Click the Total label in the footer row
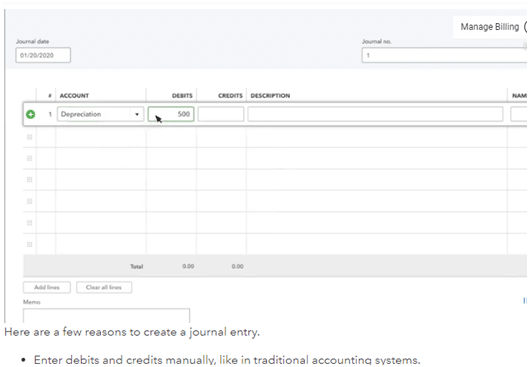This screenshot has height=367, width=529. click(x=137, y=266)
